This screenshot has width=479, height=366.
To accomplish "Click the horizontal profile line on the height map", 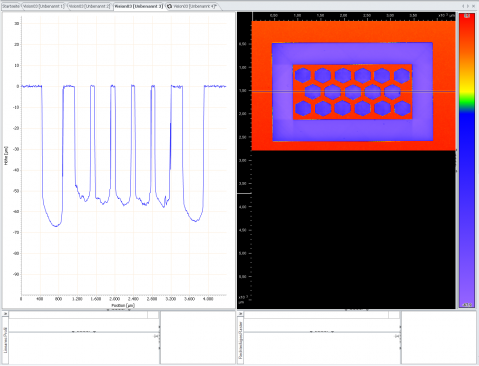I will pyautogui.click(x=353, y=91).
